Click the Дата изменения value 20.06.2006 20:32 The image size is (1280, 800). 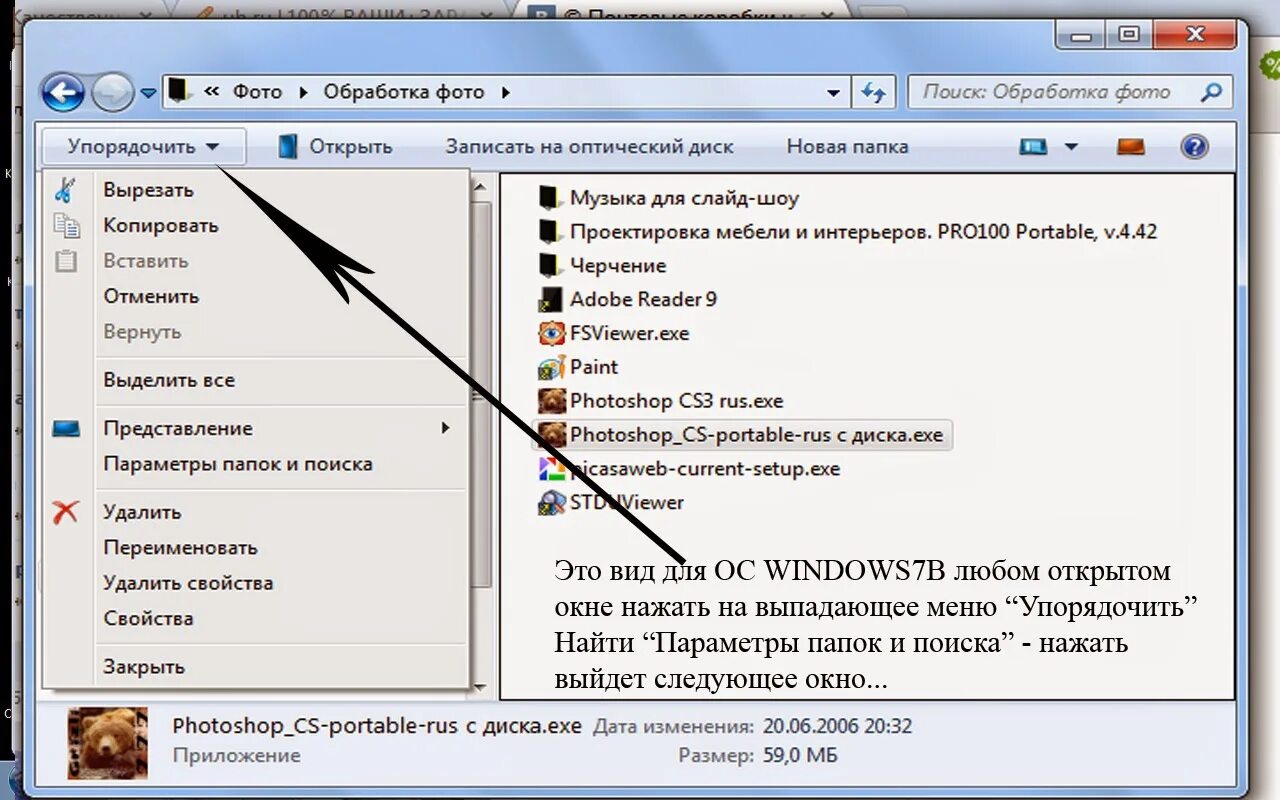[836, 727]
